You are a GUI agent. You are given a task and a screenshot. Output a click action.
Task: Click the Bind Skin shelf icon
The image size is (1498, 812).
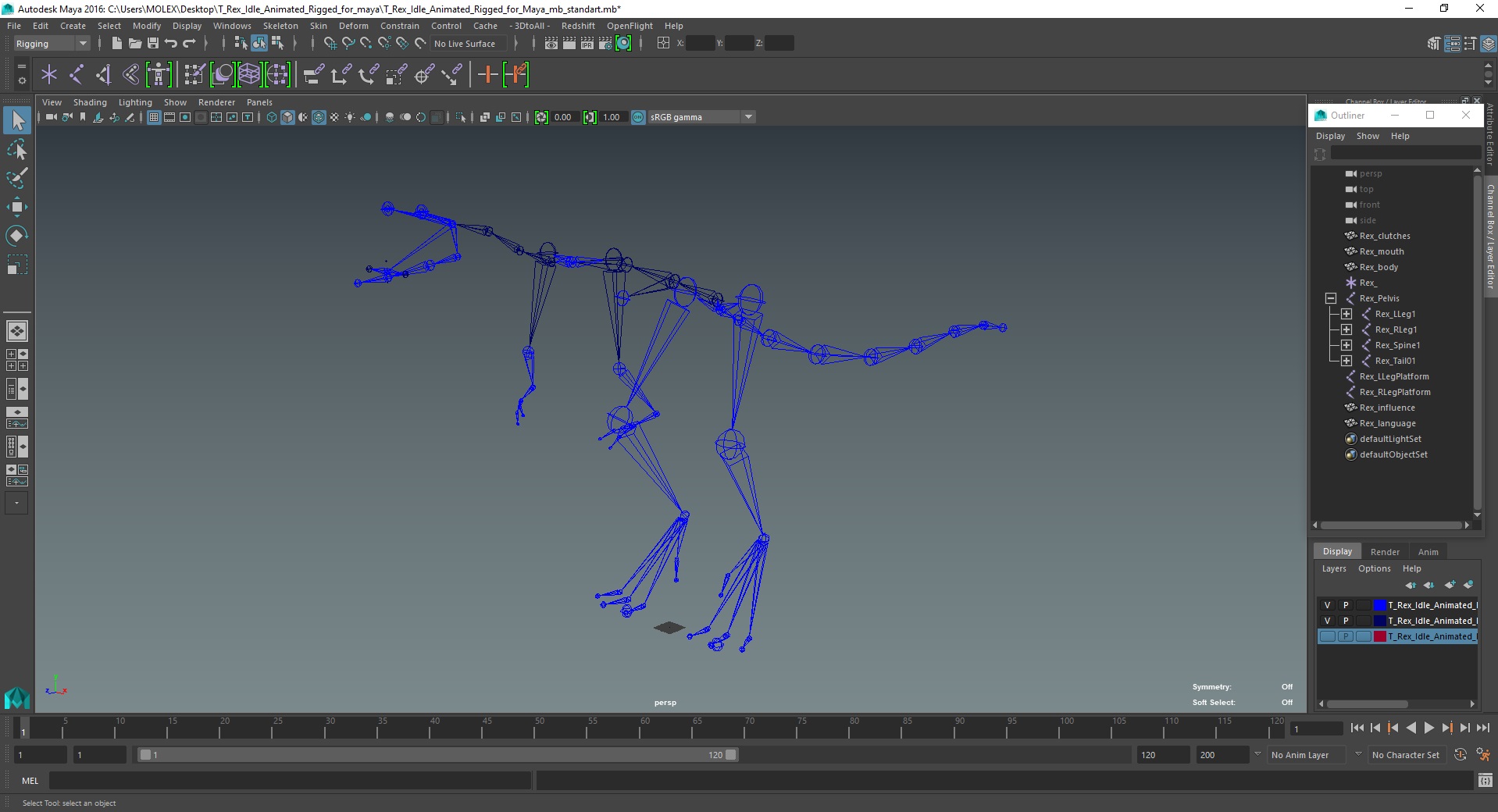pyautogui.click(x=130, y=75)
